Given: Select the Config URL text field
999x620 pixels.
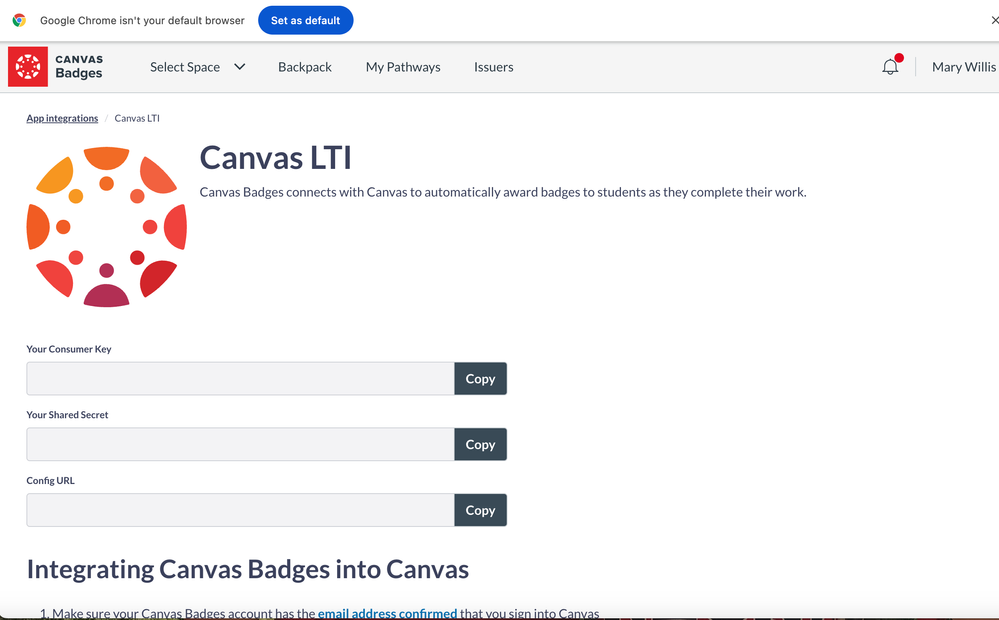Looking at the screenshot, I should (x=240, y=510).
